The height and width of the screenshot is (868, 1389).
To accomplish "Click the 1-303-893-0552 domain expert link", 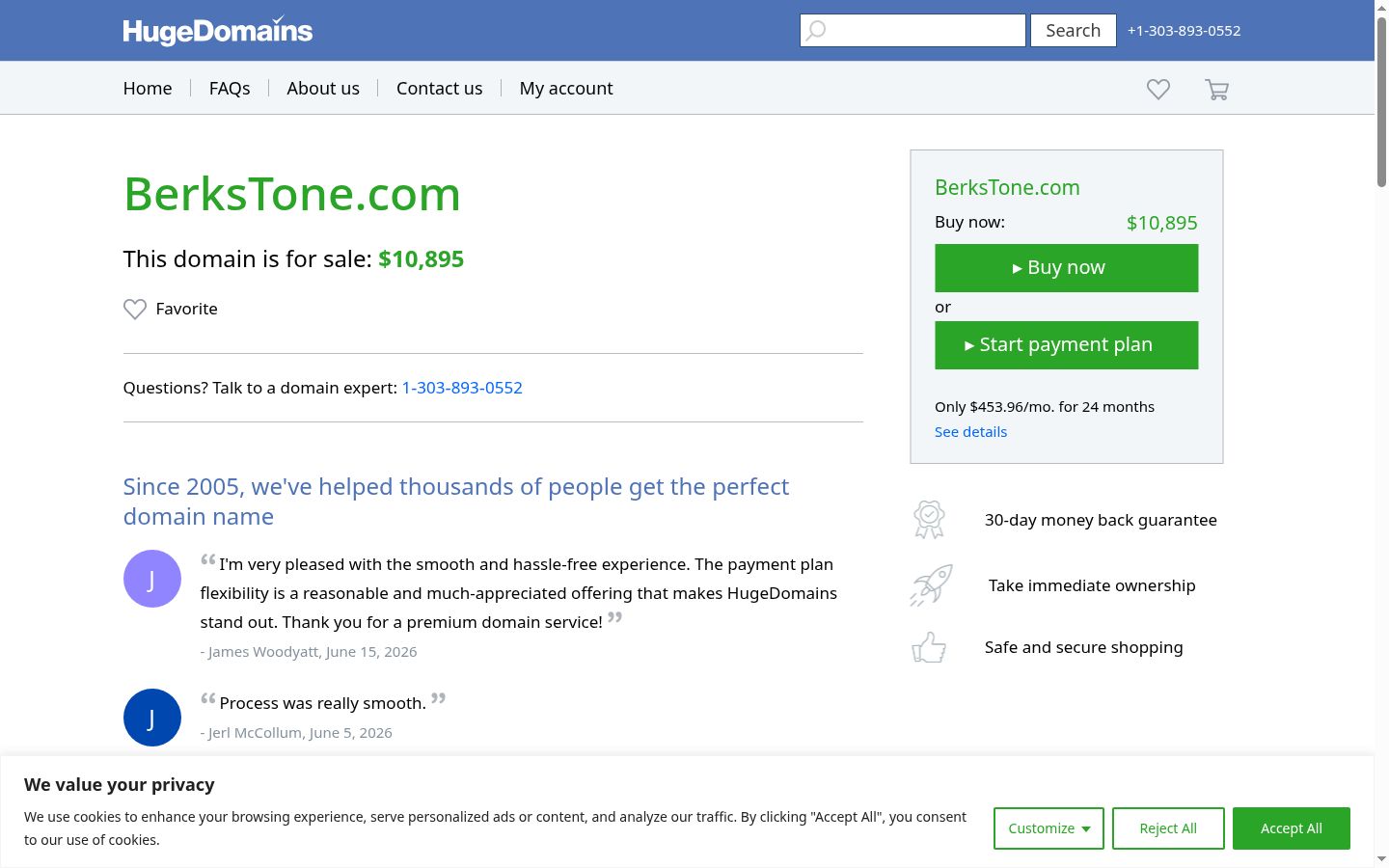I will click(x=462, y=388).
